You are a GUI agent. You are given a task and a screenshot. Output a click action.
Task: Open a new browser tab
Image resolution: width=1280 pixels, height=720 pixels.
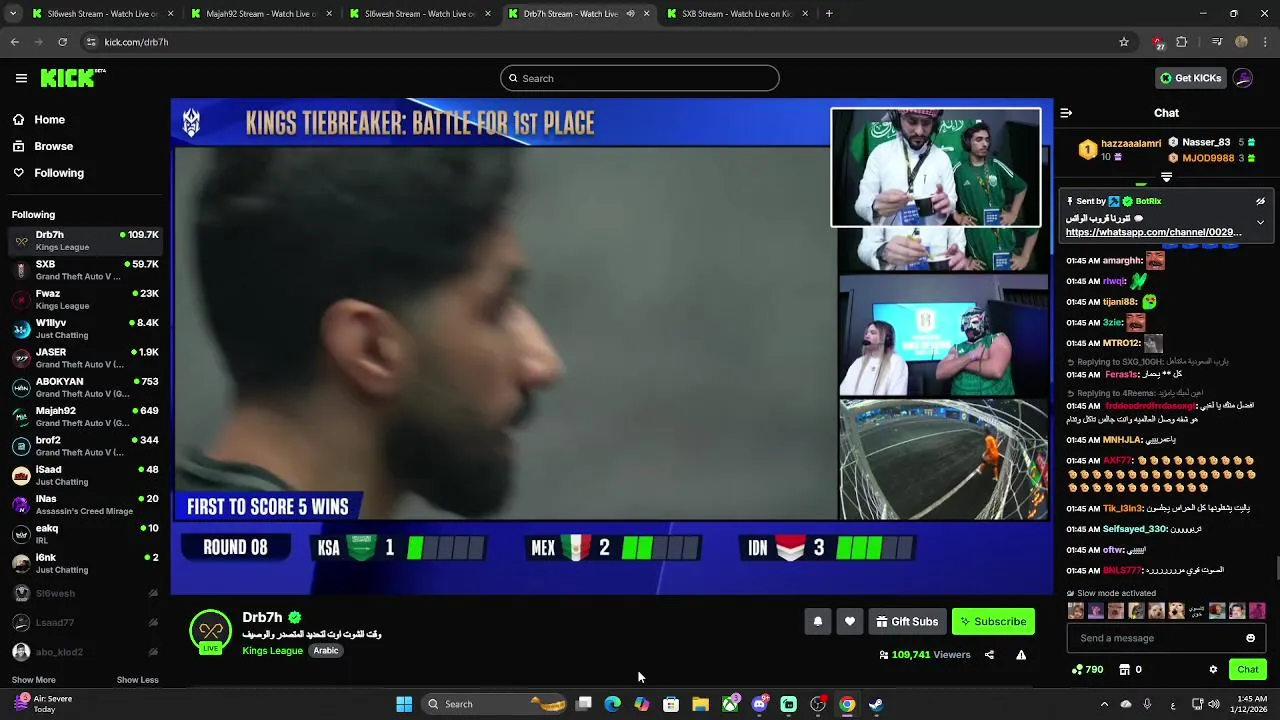[x=829, y=14]
